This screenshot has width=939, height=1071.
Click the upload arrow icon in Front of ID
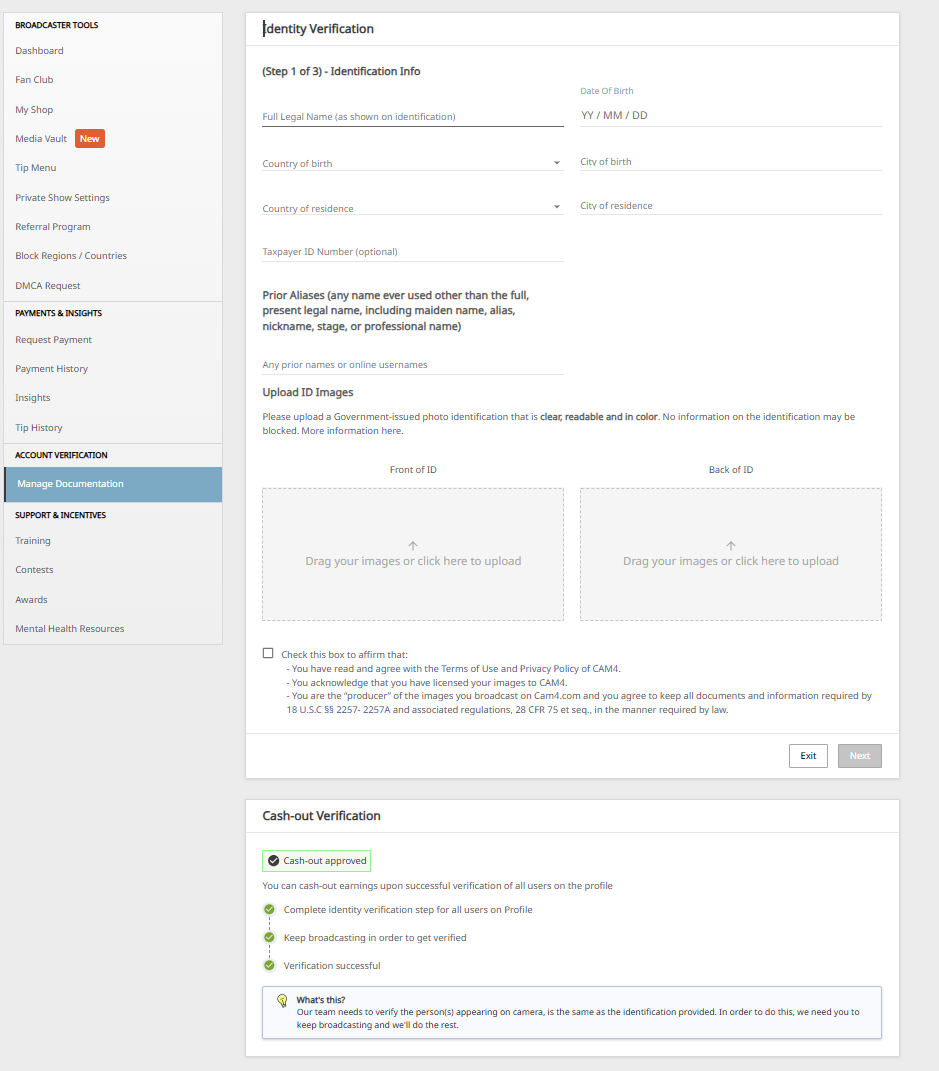pos(413,546)
